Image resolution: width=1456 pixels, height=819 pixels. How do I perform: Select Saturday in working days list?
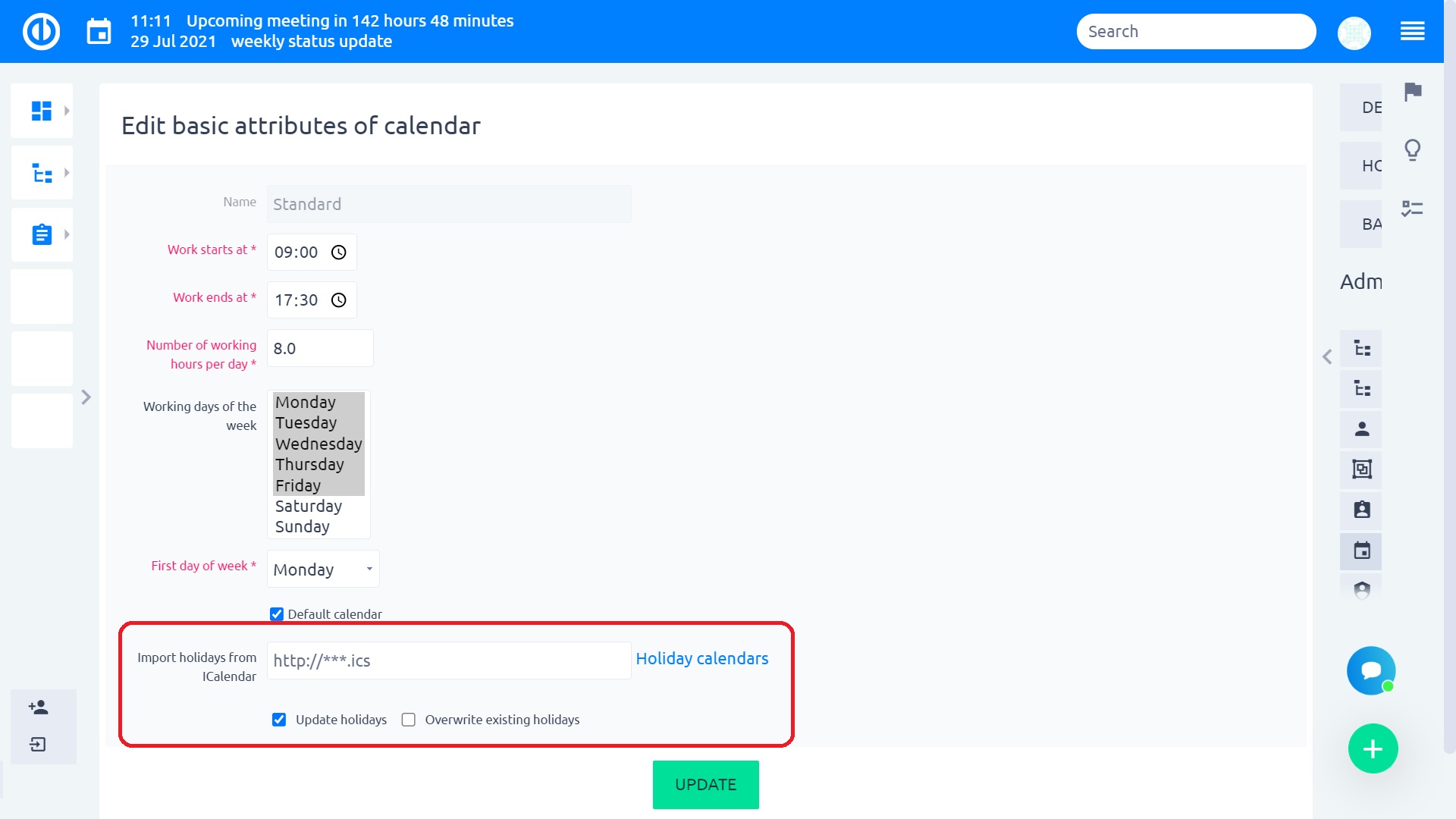click(x=309, y=506)
